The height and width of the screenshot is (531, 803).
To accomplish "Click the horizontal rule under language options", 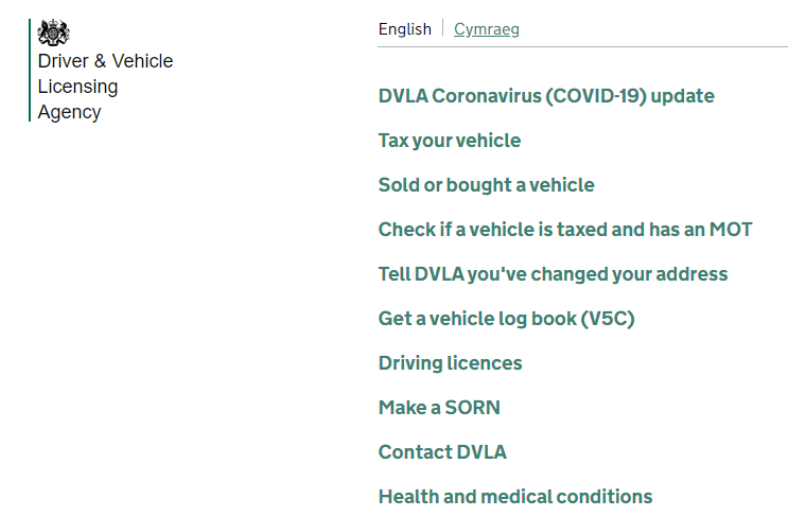I will pos(583,47).
